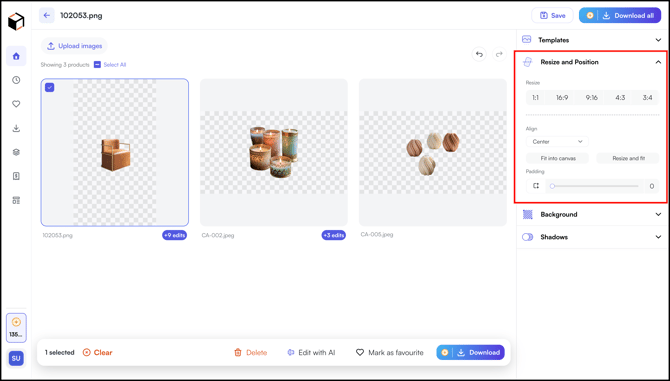Image resolution: width=670 pixels, height=381 pixels.
Task: Open the credits coin widget
Action: (x=16, y=328)
